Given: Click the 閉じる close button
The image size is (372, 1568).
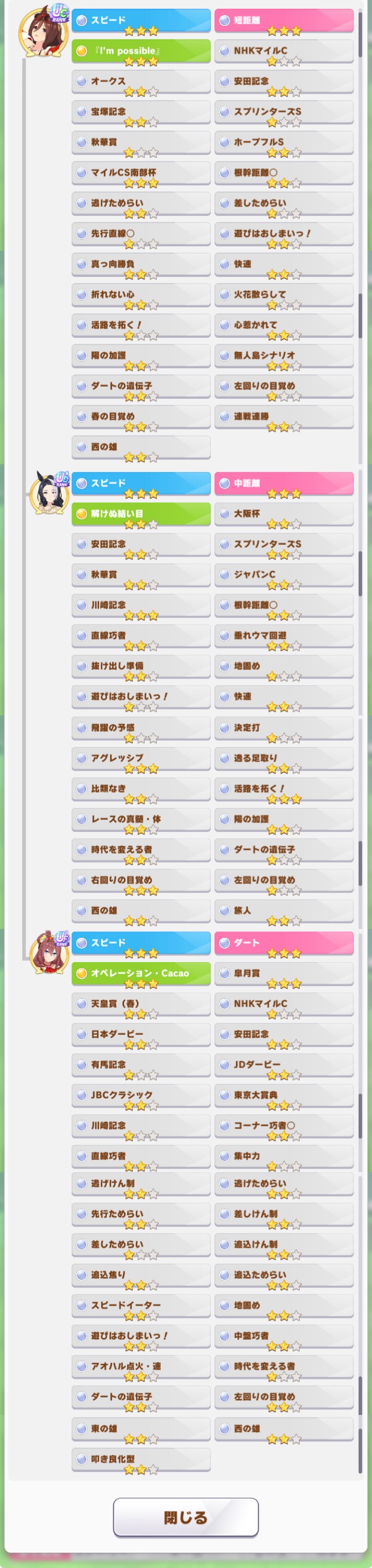Looking at the screenshot, I should (x=186, y=1517).
